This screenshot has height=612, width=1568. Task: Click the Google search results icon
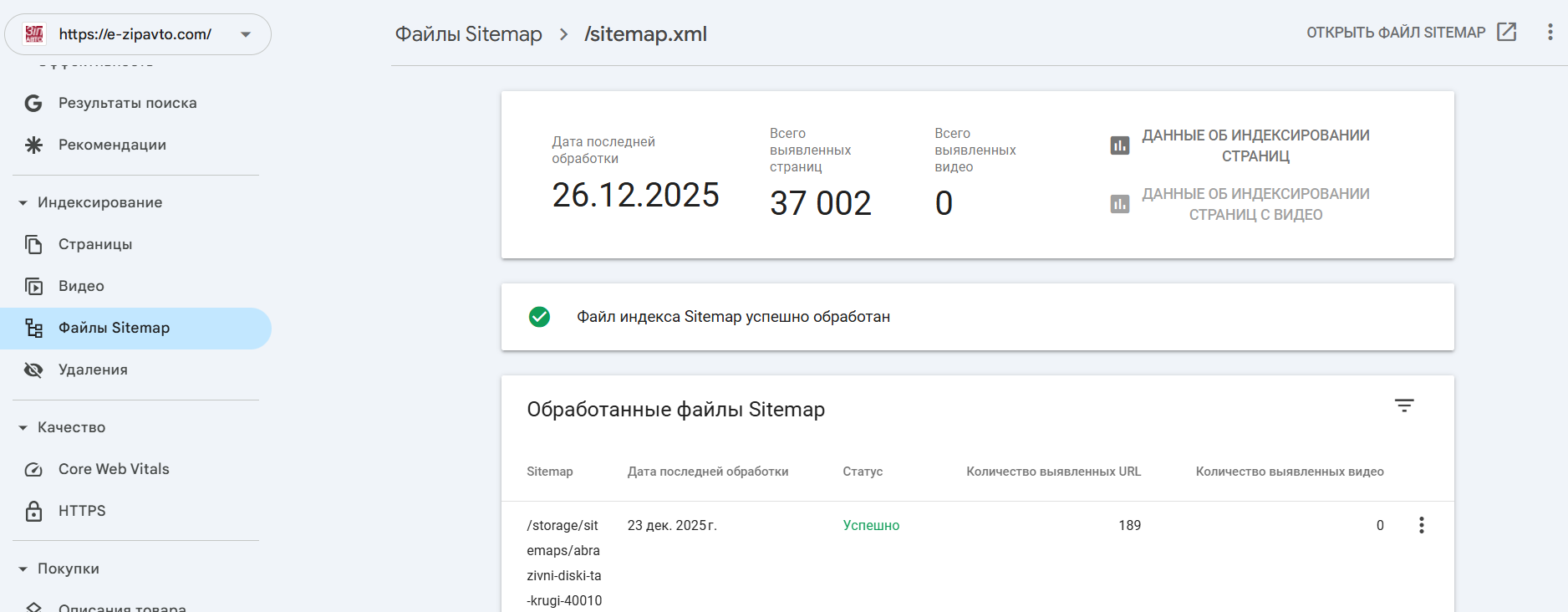click(33, 103)
